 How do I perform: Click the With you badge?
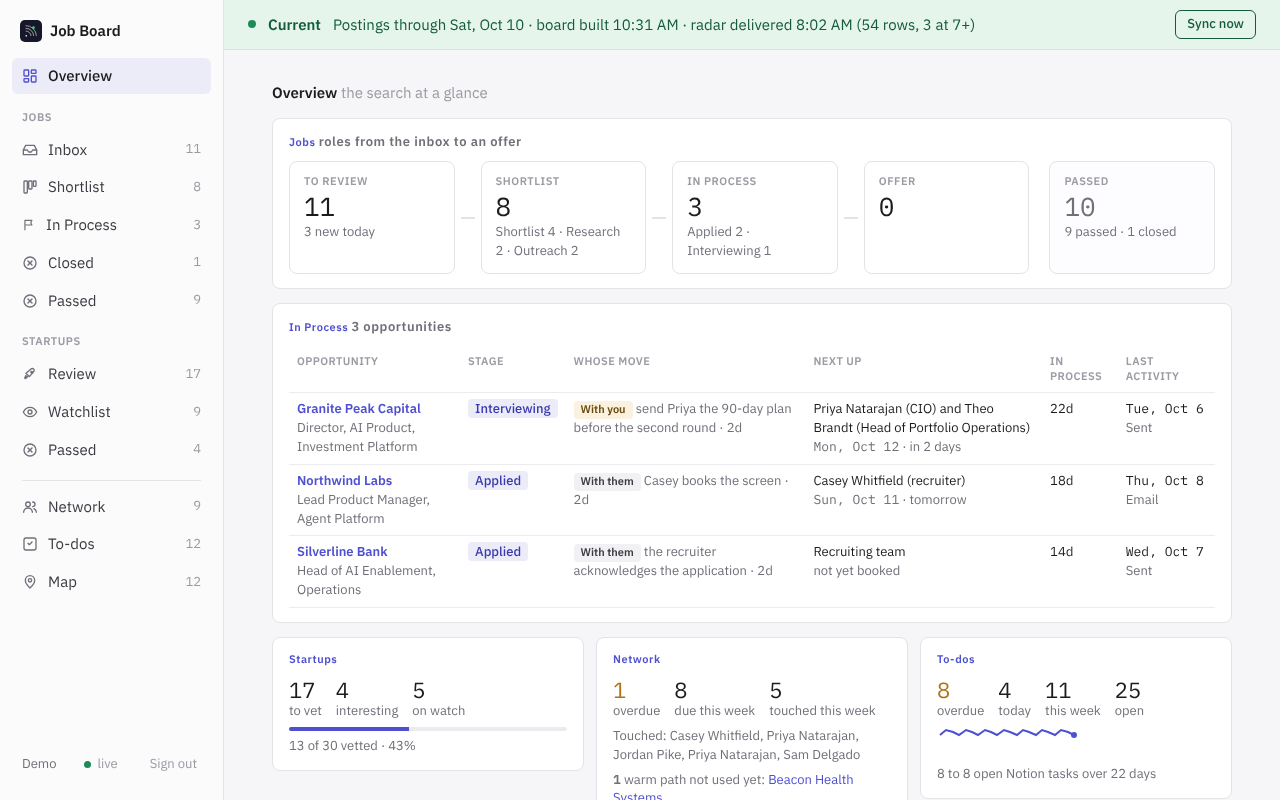pos(603,409)
